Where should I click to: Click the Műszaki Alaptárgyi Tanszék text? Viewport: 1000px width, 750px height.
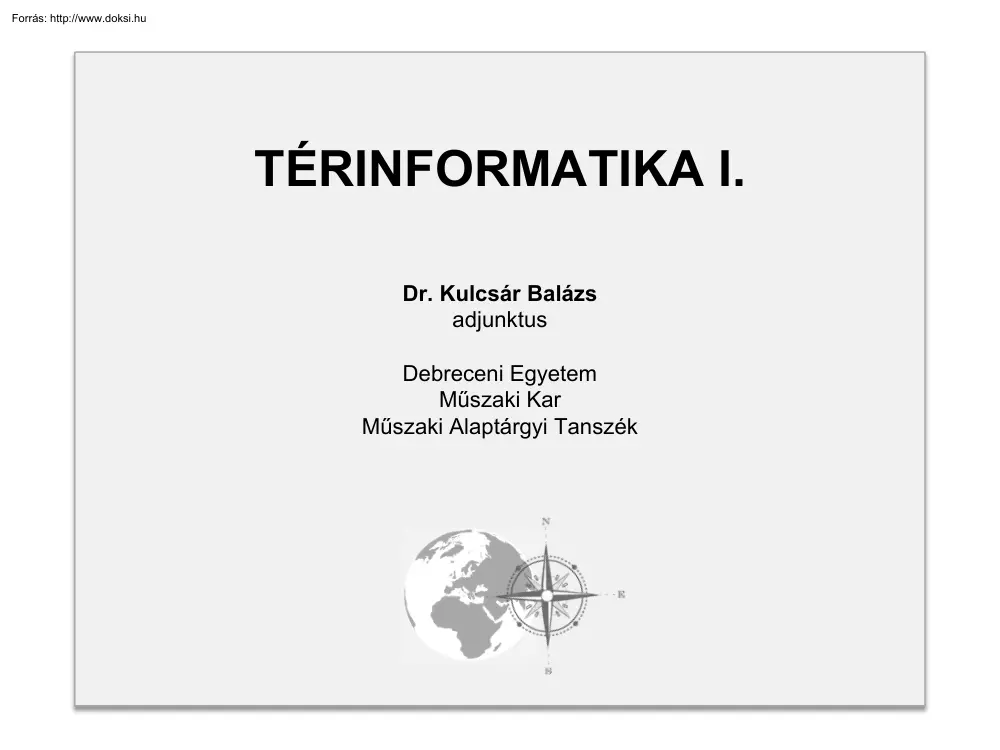499,424
